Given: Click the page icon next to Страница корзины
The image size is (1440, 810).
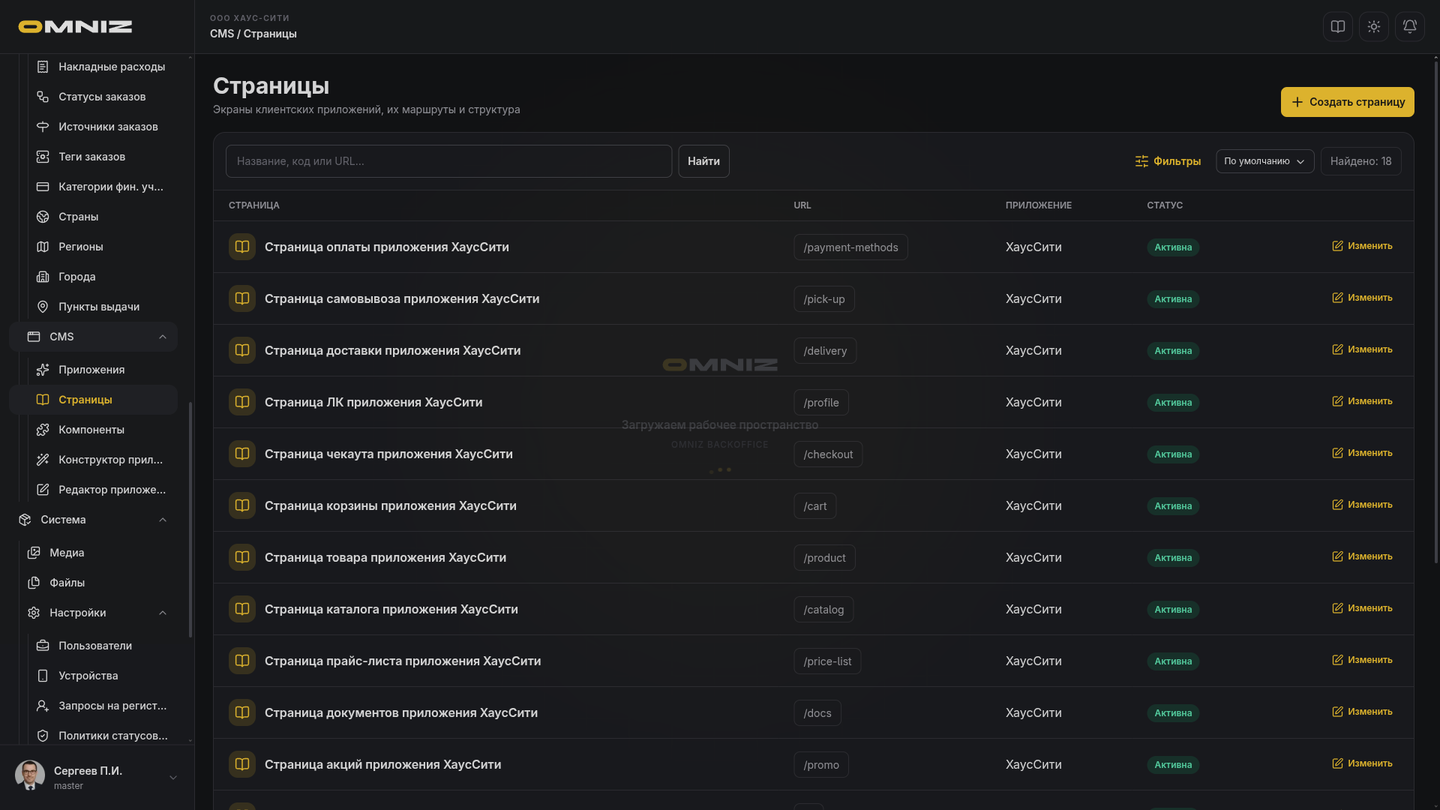Looking at the screenshot, I should click(242, 506).
